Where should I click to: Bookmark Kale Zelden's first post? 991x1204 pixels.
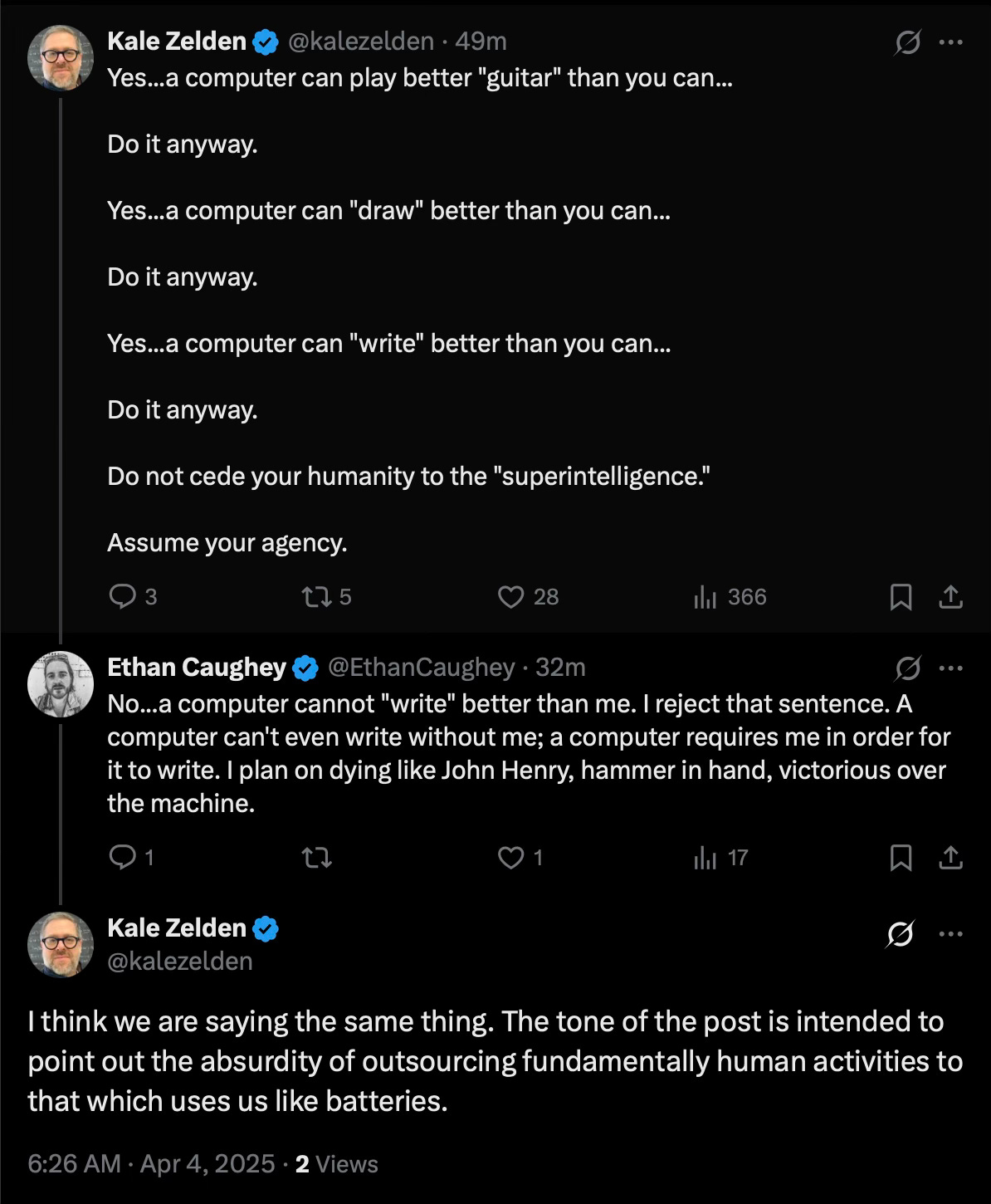point(901,596)
